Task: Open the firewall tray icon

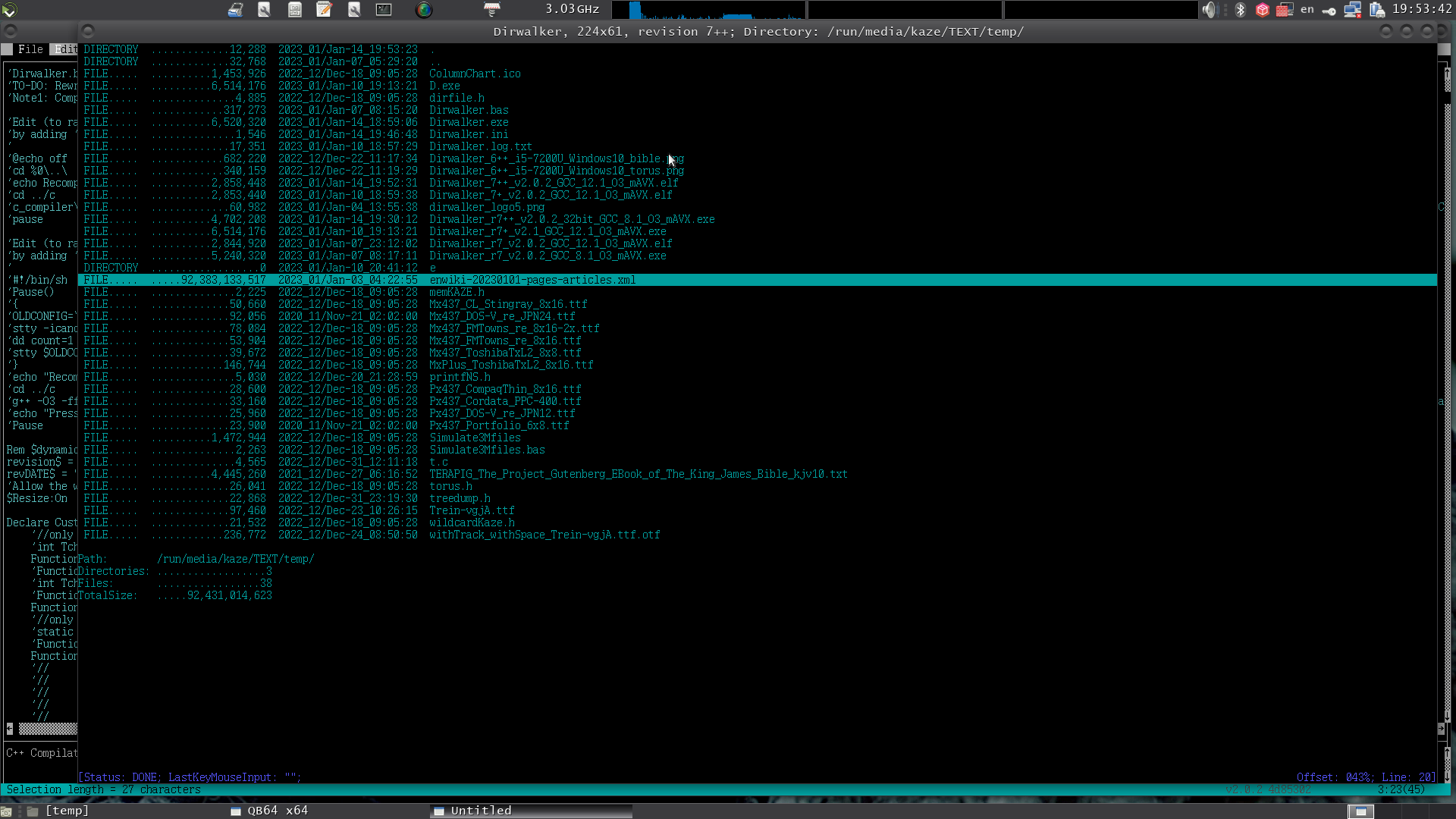Action: (1285, 10)
